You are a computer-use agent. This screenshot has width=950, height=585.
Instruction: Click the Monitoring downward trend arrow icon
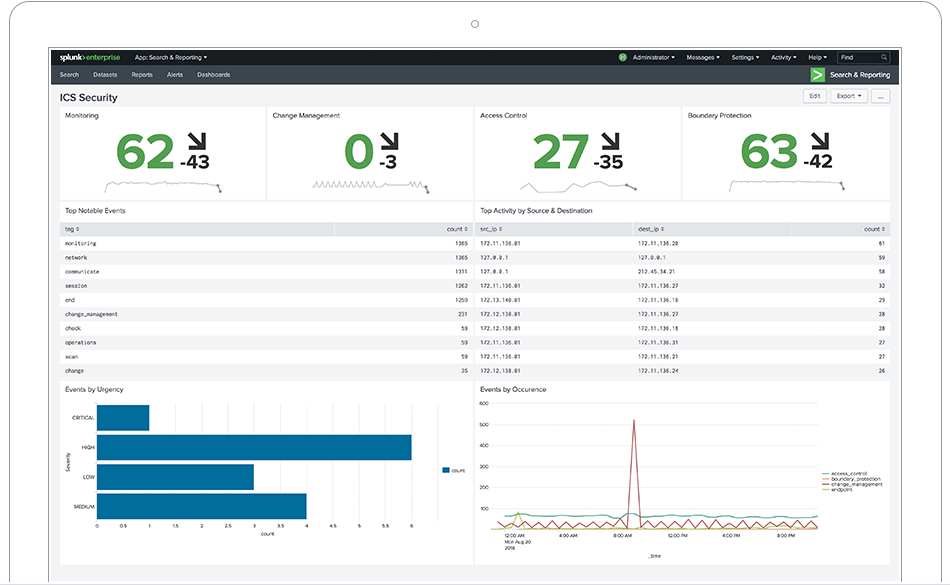(197, 141)
